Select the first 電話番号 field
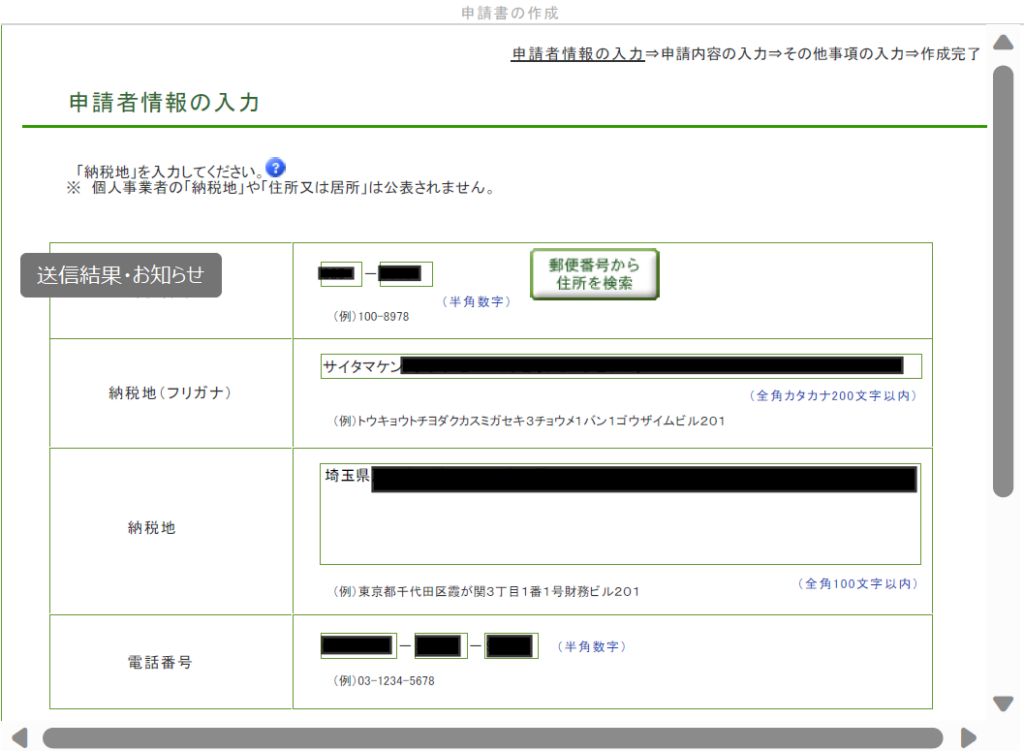Viewport: 1024px width, 751px height. [358, 646]
